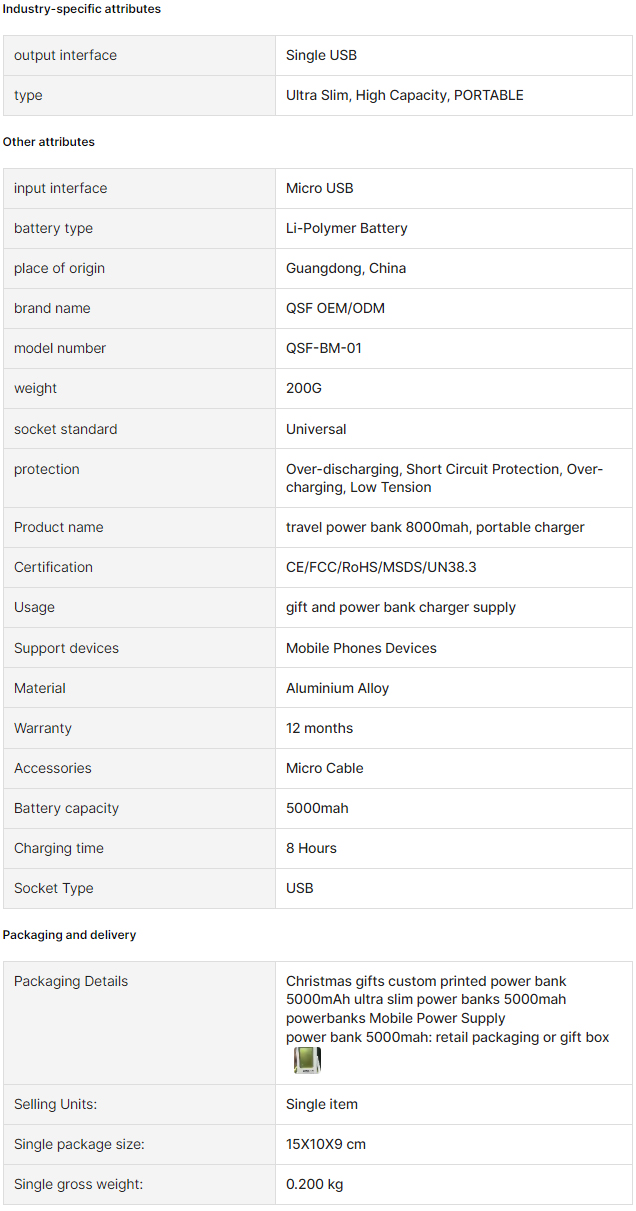The height and width of the screenshot is (1211, 636).
Task: Select the 'Other attributes' section heading
Action: (49, 142)
